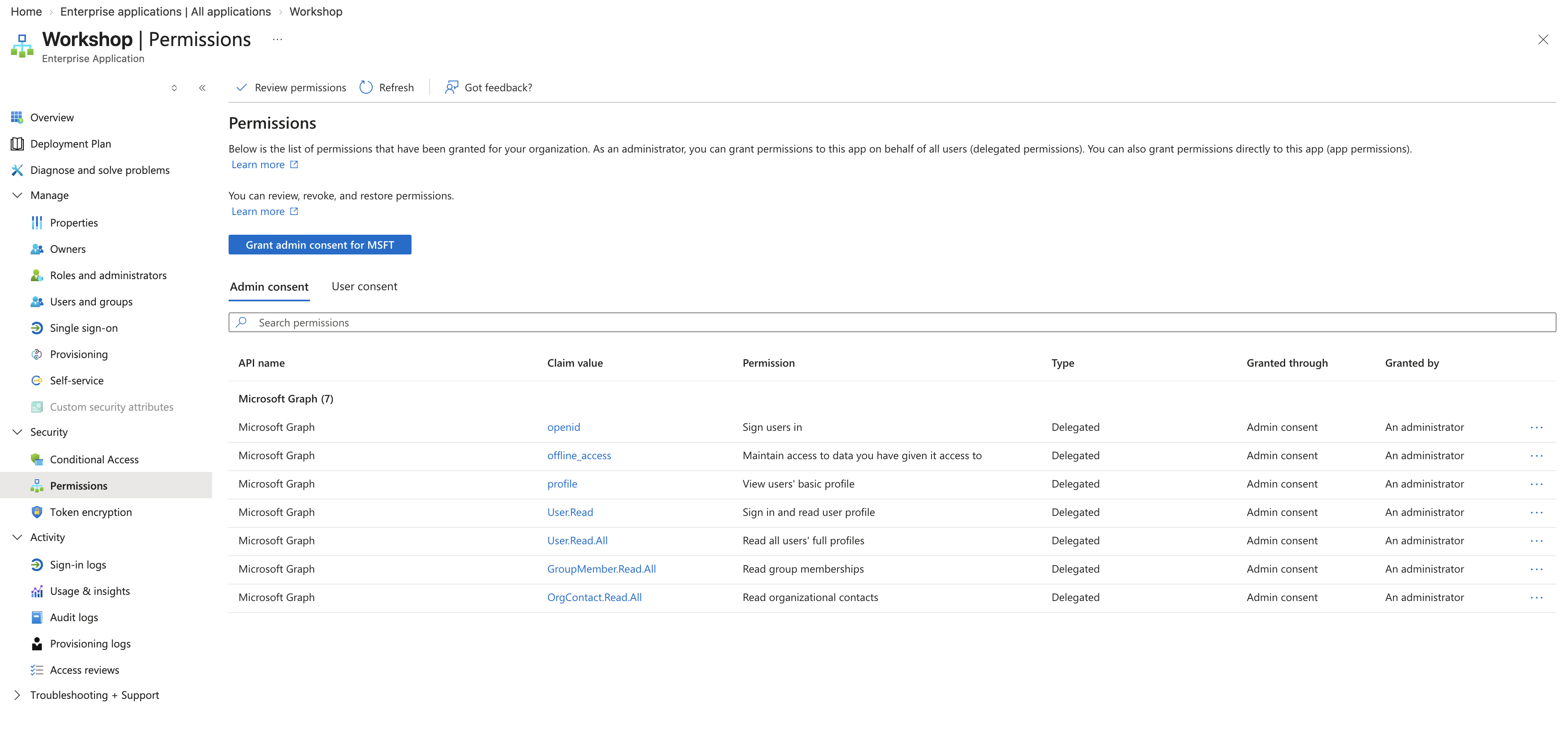Click the Deployment Plan book icon

[x=17, y=143]
